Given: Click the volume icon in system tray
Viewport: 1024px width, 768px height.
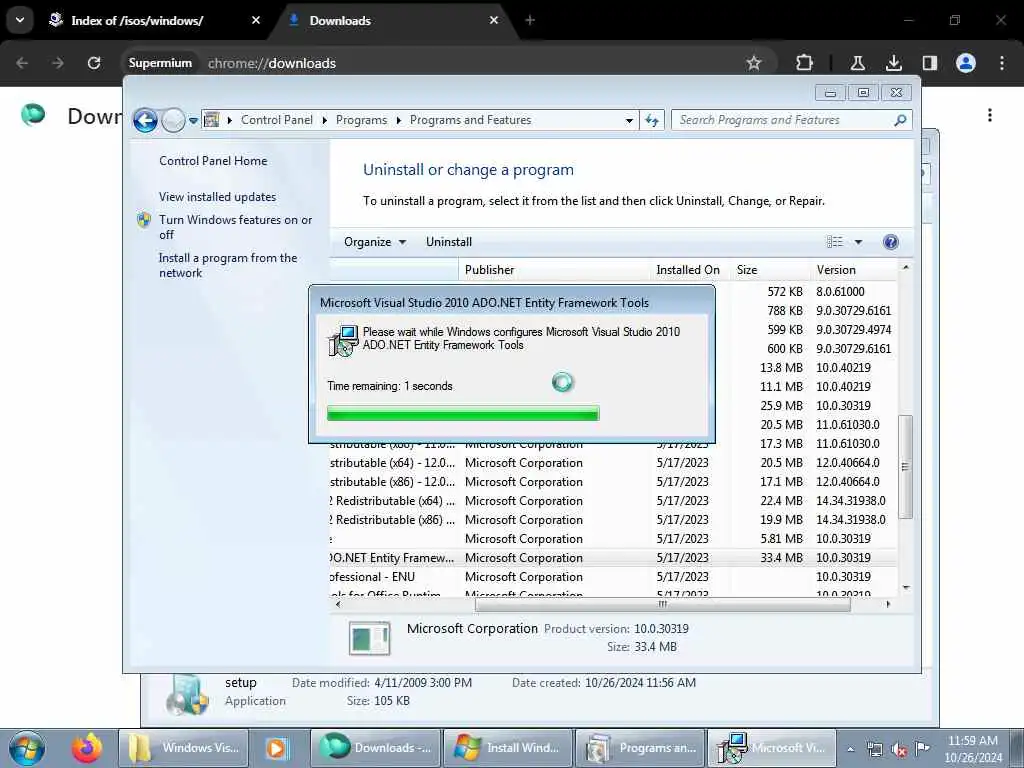Looking at the screenshot, I should [x=899, y=749].
